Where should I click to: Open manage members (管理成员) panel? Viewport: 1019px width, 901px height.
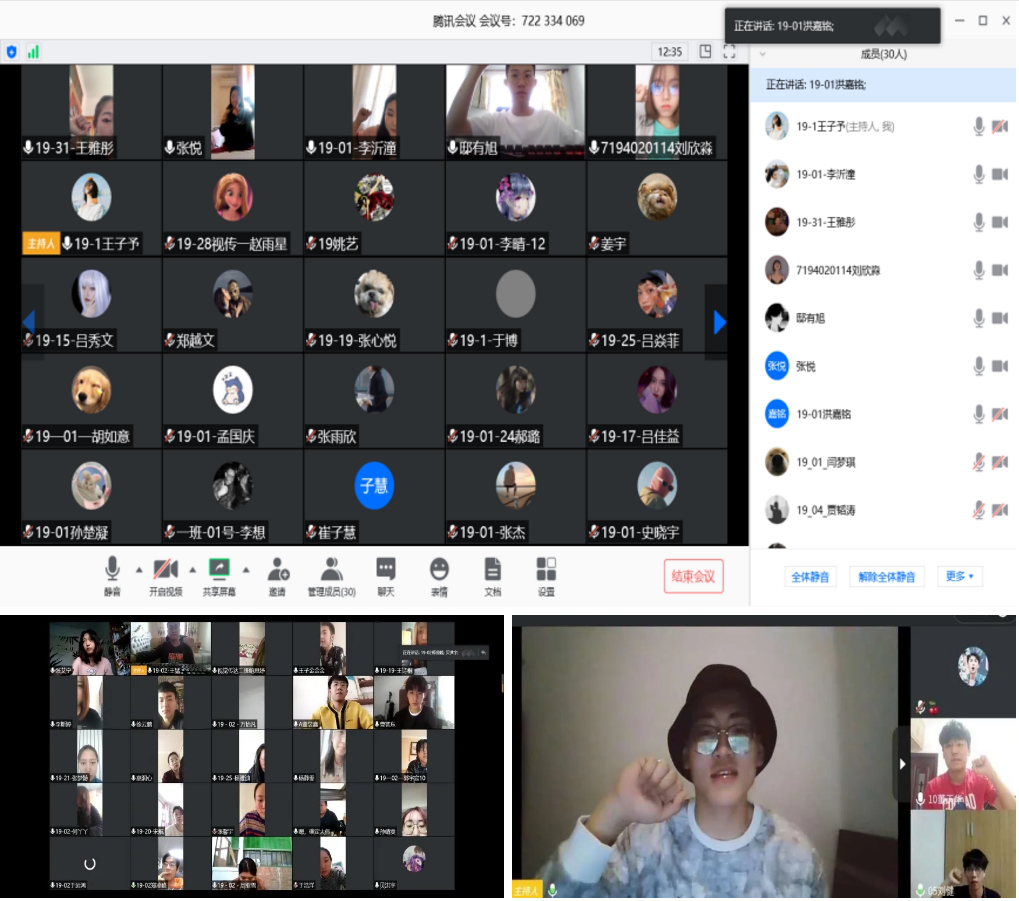(331, 570)
